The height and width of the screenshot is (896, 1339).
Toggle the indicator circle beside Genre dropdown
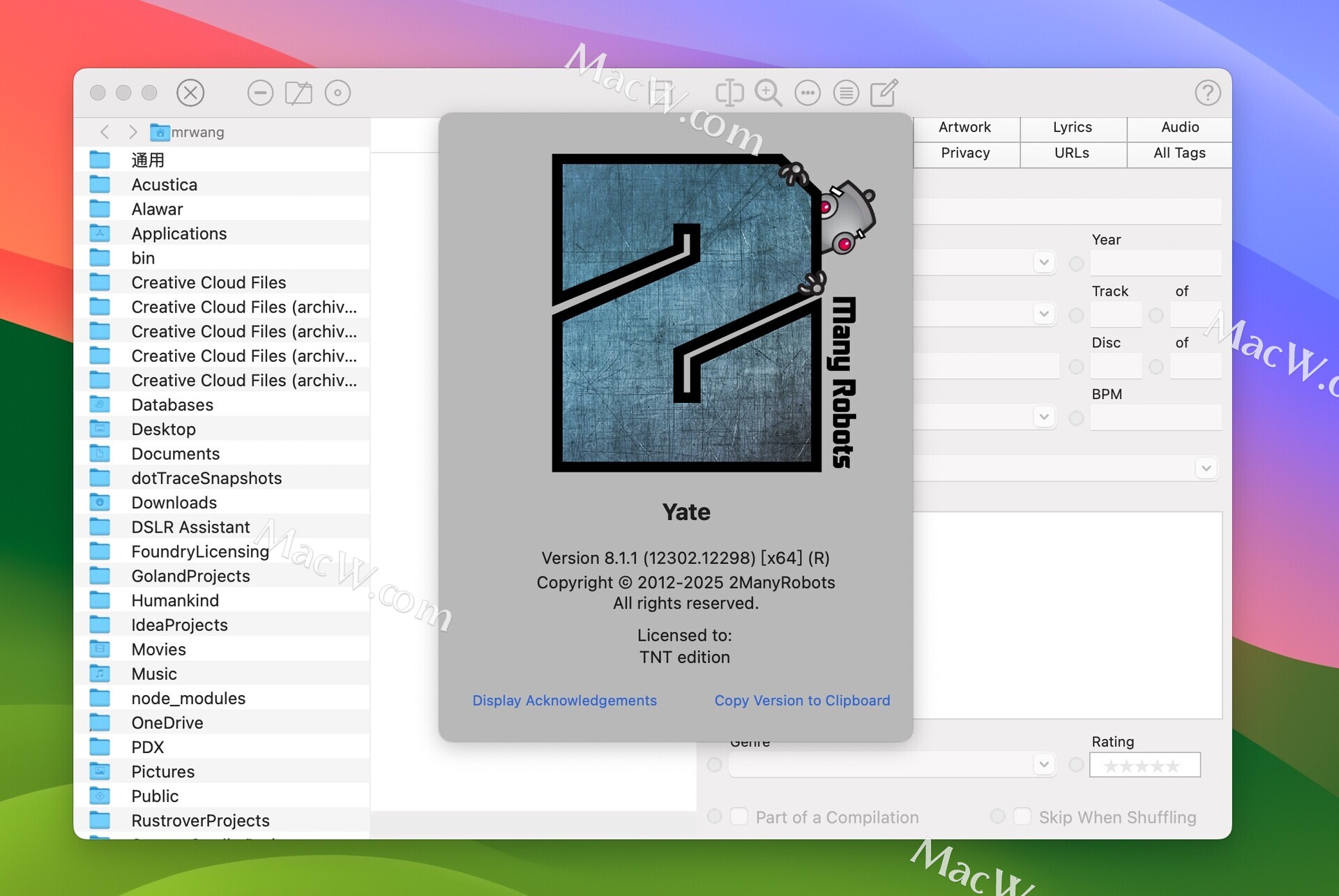714,765
